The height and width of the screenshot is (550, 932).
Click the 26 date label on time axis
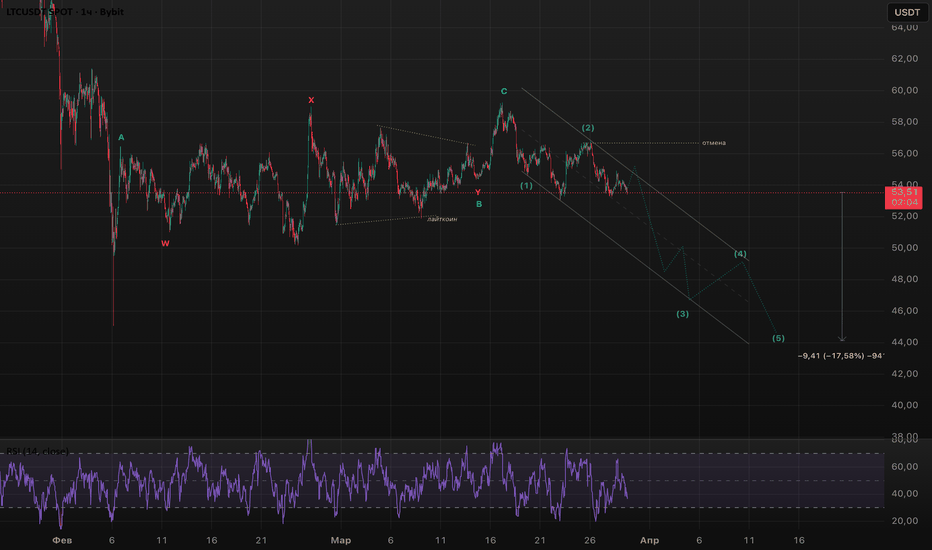click(590, 540)
